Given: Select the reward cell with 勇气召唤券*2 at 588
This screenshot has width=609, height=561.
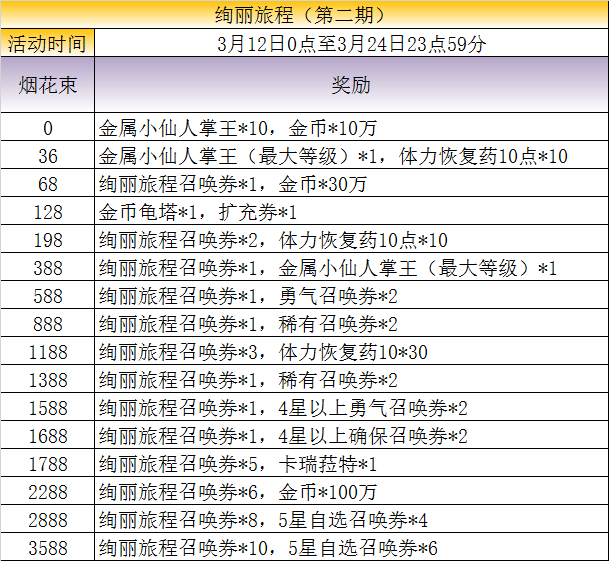Looking at the screenshot, I should pyautogui.click(x=350, y=296).
